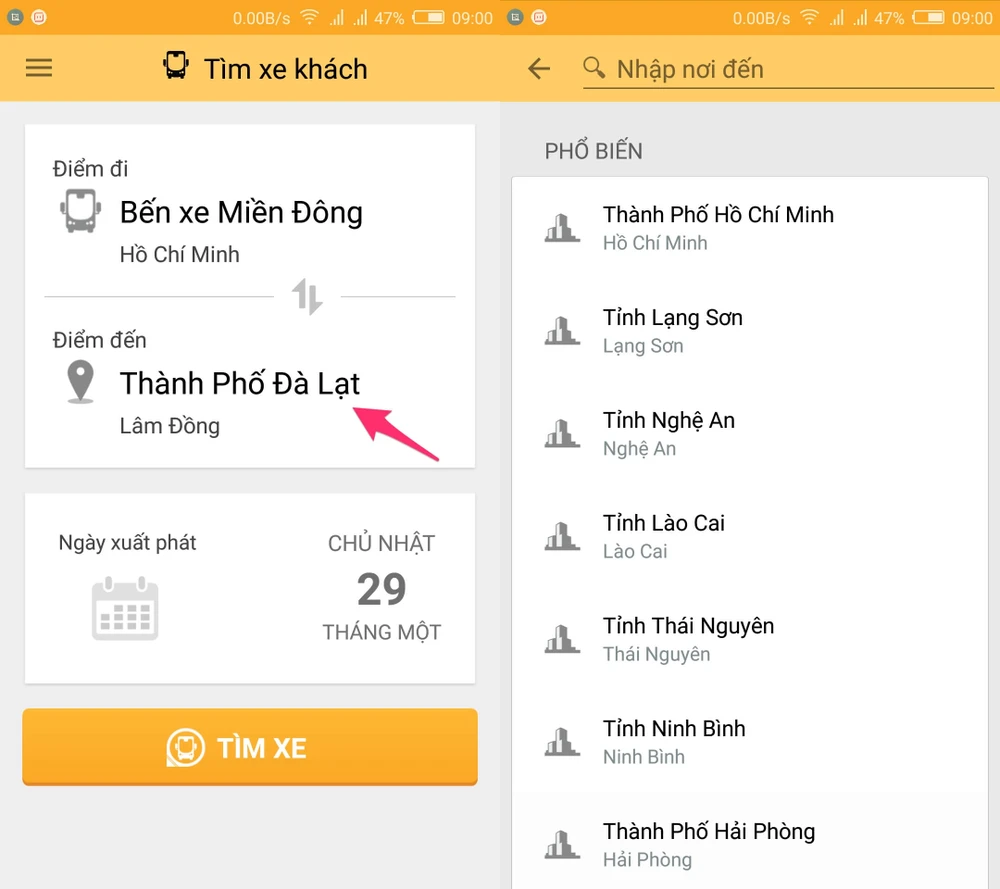This screenshot has width=1000, height=889.
Task: Tap the bus icon beside Tìm xe khách
Action: coord(175,65)
